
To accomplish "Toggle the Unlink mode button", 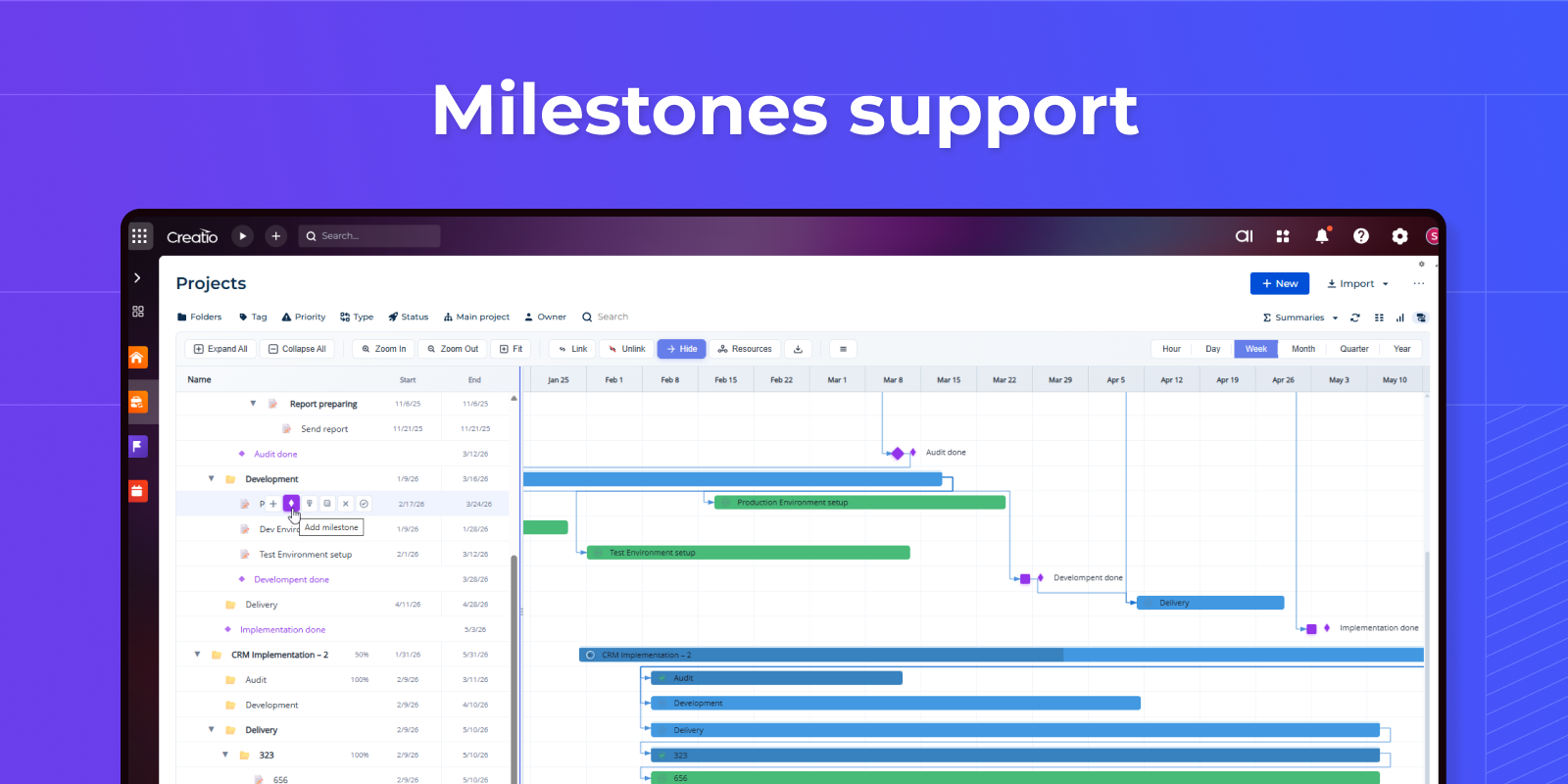I will [x=626, y=349].
